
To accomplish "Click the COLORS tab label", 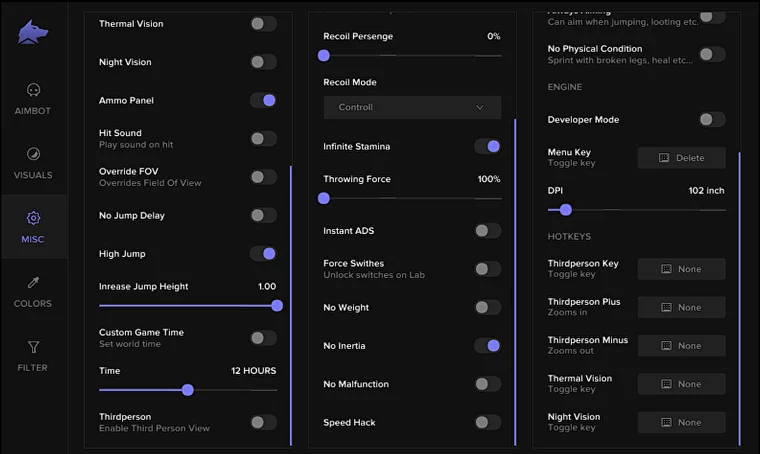I will [x=33, y=304].
